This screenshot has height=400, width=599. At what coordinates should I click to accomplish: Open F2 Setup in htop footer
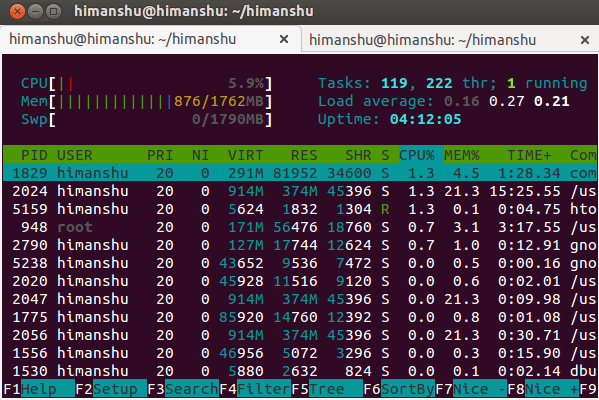click(x=111, y=389)
